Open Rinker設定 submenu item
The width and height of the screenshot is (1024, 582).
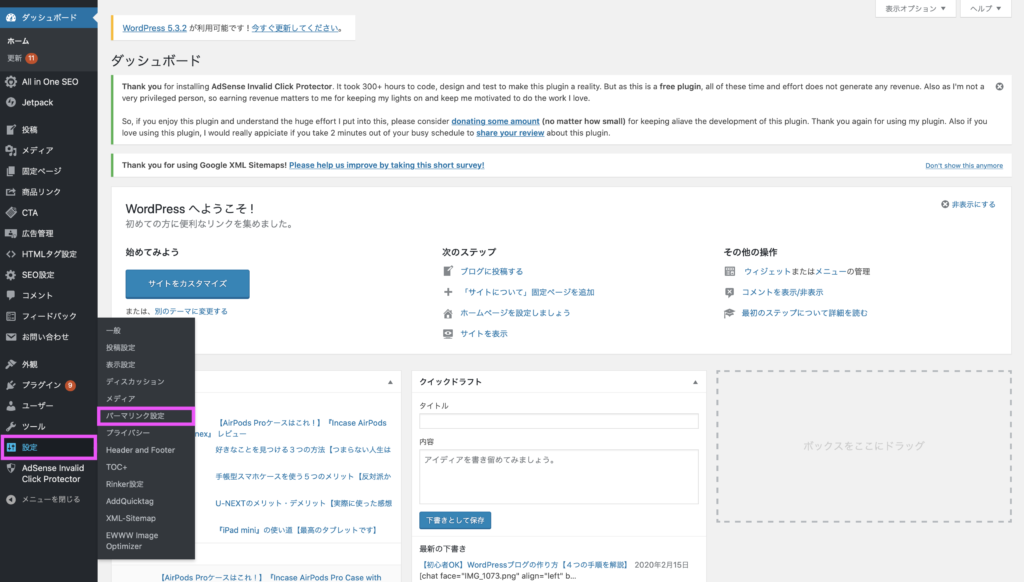coord(125,484)
